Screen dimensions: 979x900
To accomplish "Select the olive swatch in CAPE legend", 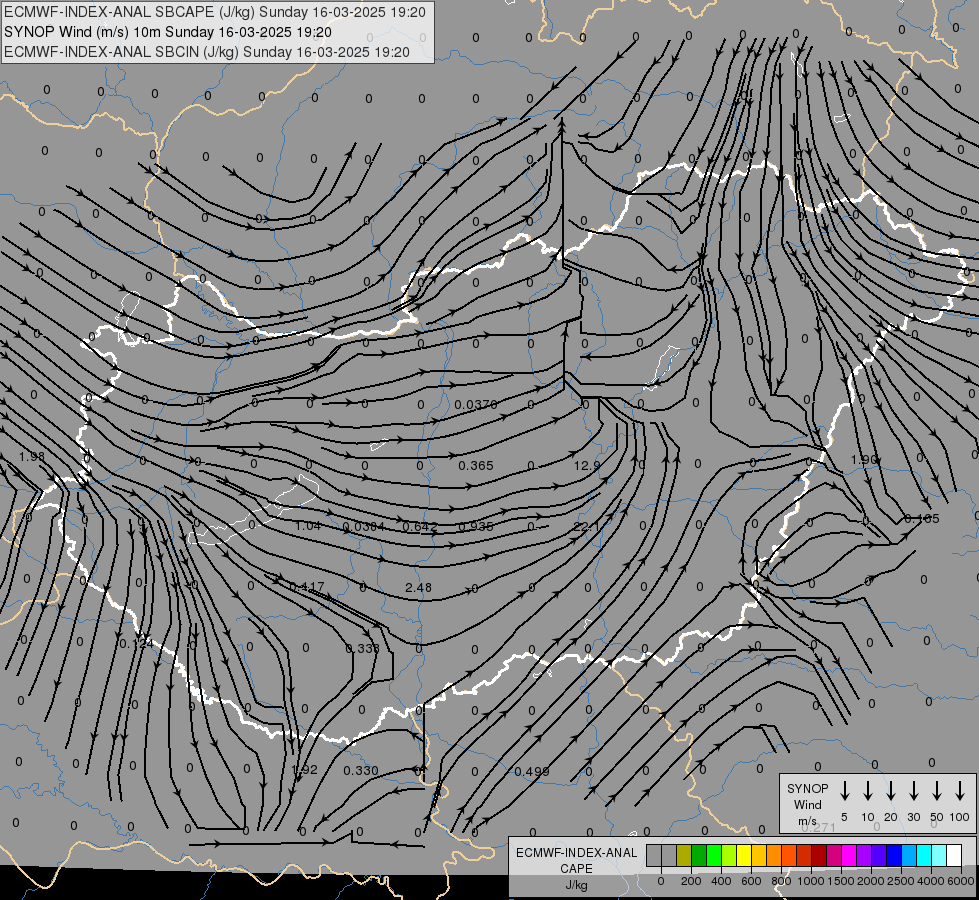I will point(684,855).
